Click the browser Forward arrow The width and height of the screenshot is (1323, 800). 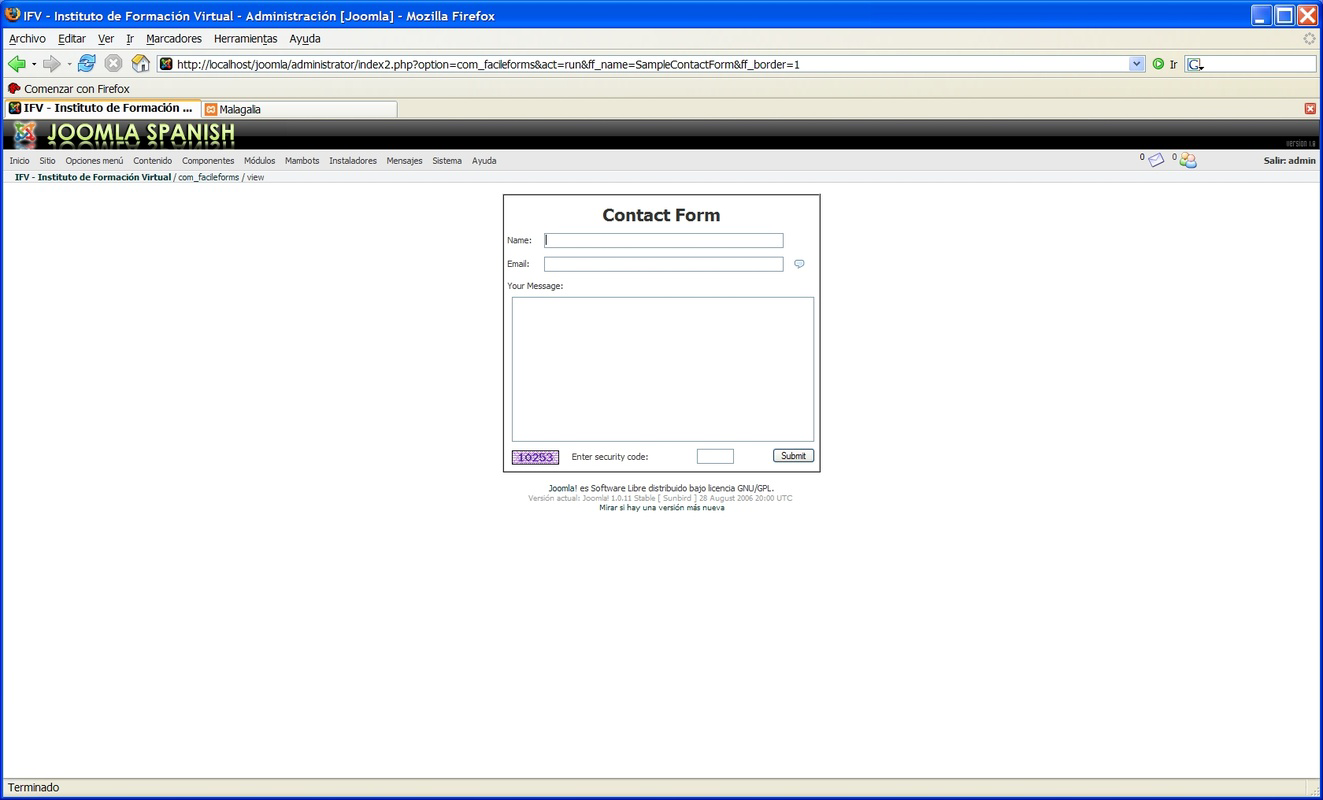tap(51, 64)
